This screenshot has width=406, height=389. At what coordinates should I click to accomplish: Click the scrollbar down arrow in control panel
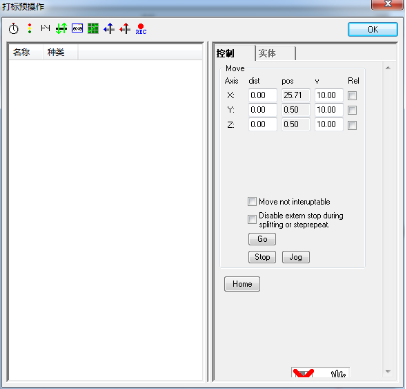pyautogui.click(x=388, y=371)
